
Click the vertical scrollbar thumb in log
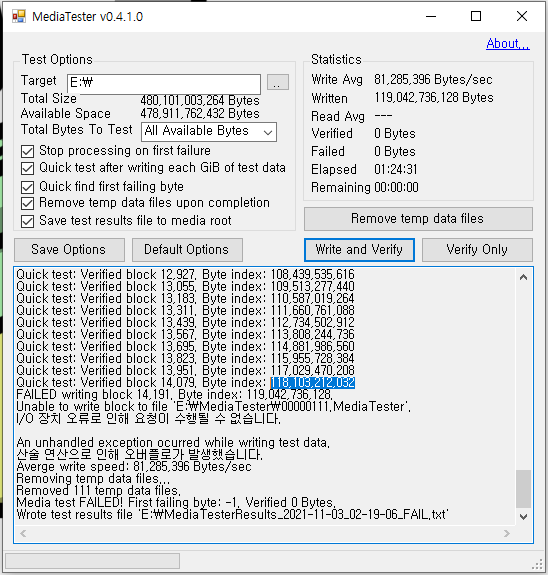pyautogui.click(x=523, y=488)
